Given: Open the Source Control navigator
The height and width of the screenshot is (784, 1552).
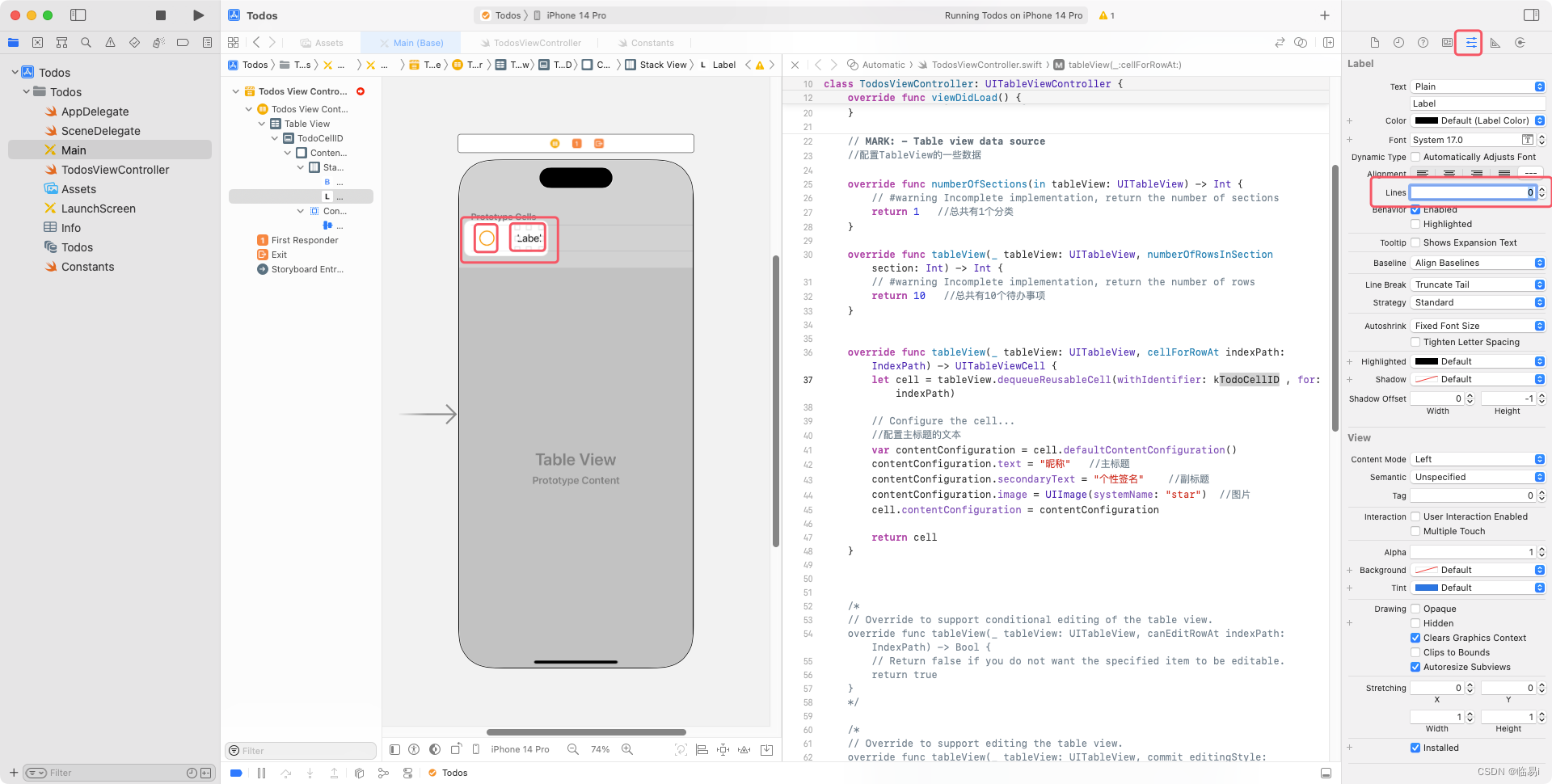Looking at the screenshot, I should pyautogui.click(x=38, y=43).
